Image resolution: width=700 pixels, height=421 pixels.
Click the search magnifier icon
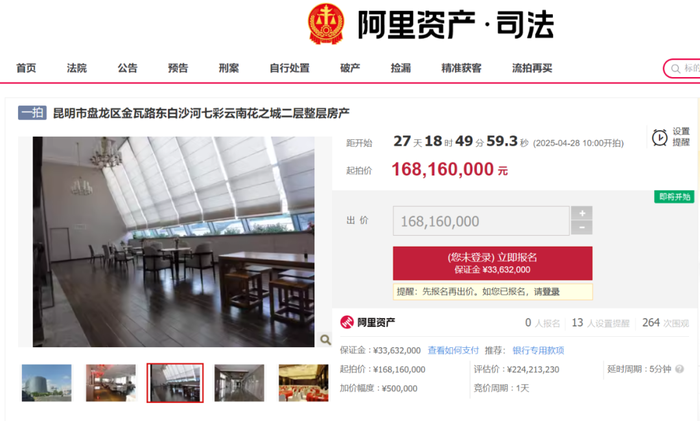click(675, 69)
